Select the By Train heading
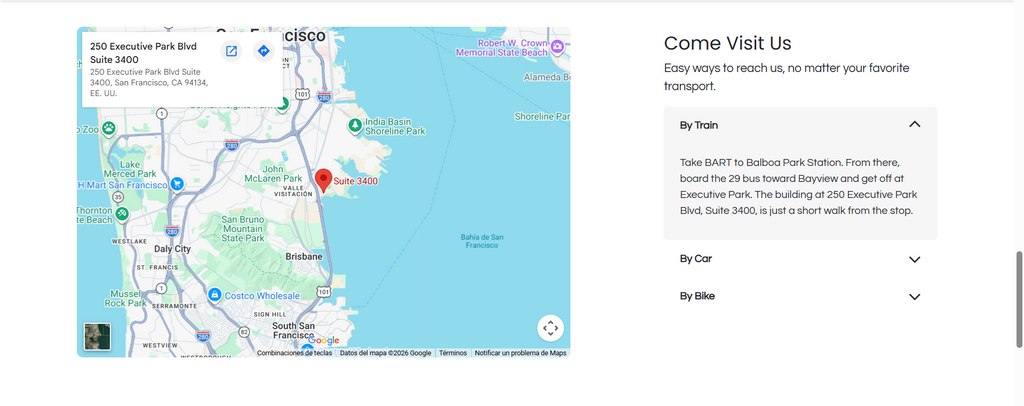 click(699, 125)
